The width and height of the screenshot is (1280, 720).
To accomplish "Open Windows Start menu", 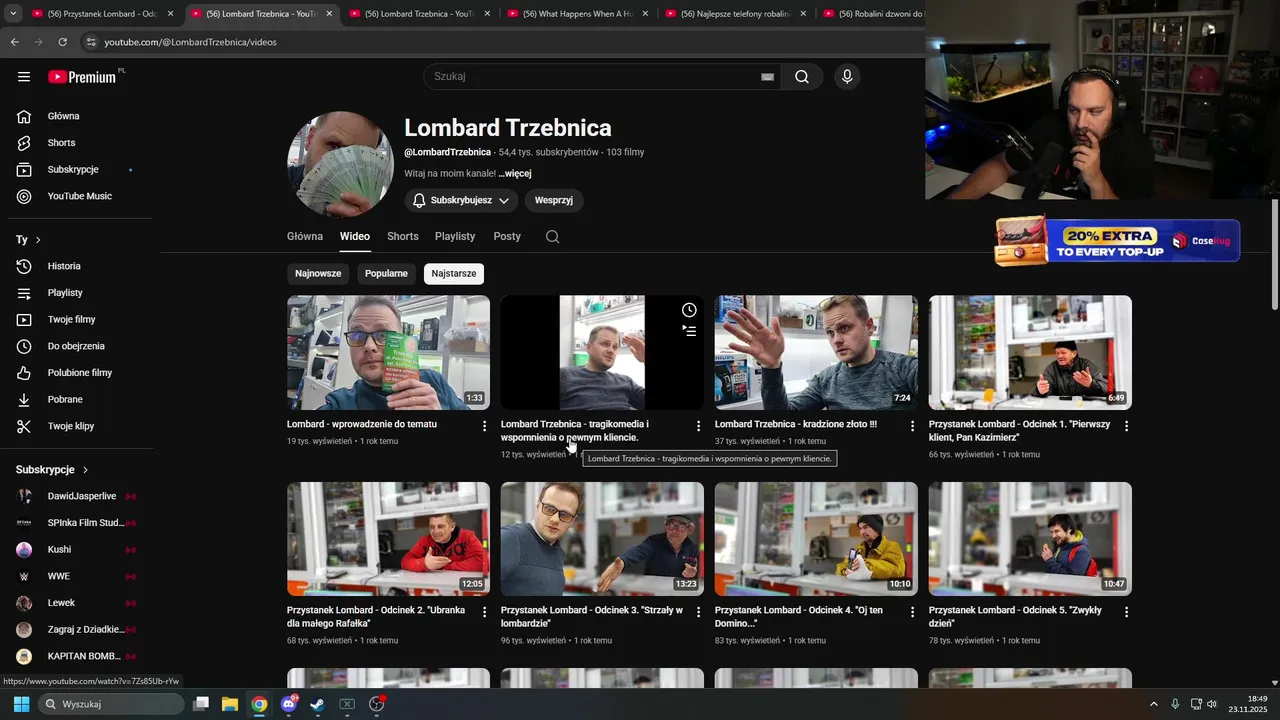I will pos(21,704).
